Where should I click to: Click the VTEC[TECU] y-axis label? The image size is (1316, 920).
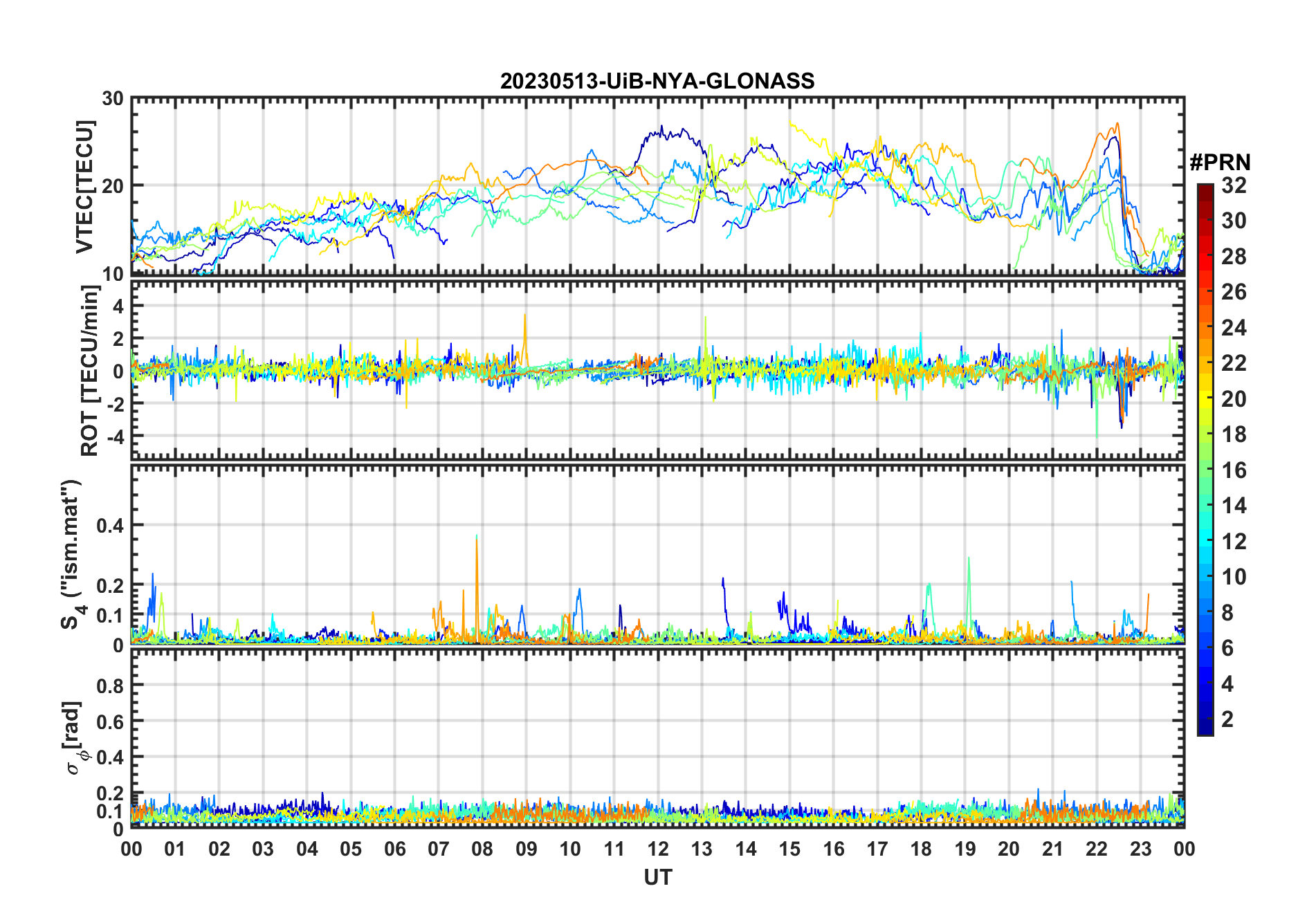85,187
